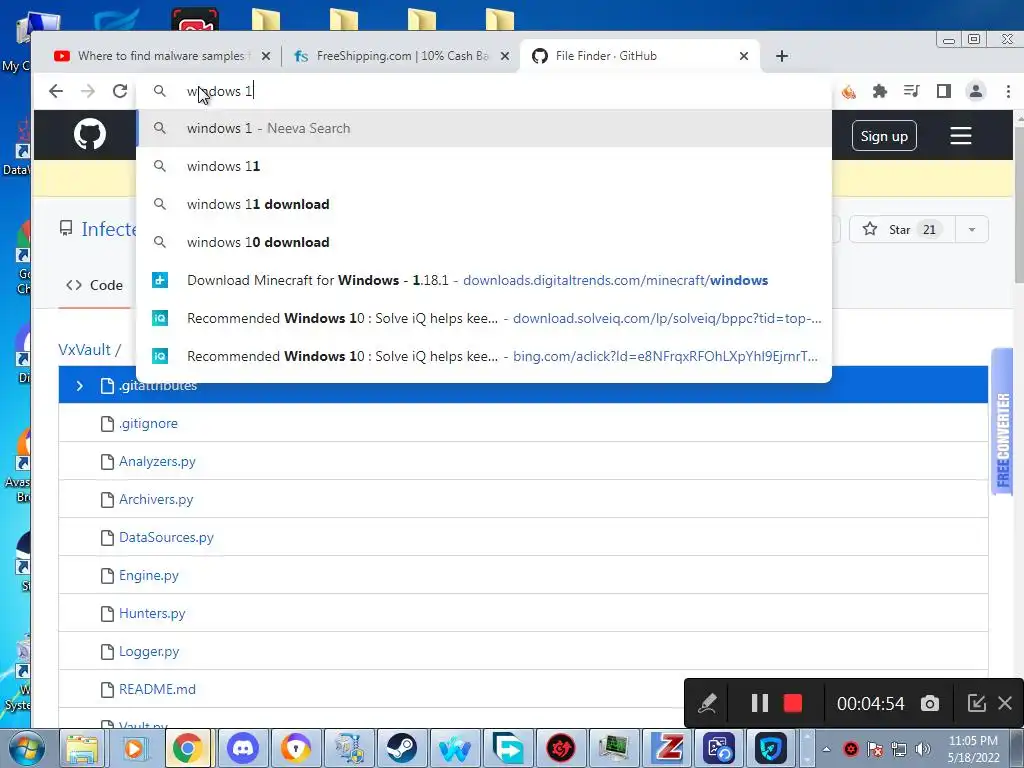Open the Archivers.py file
Screen dimensions: 1024x768
[156, 500]
